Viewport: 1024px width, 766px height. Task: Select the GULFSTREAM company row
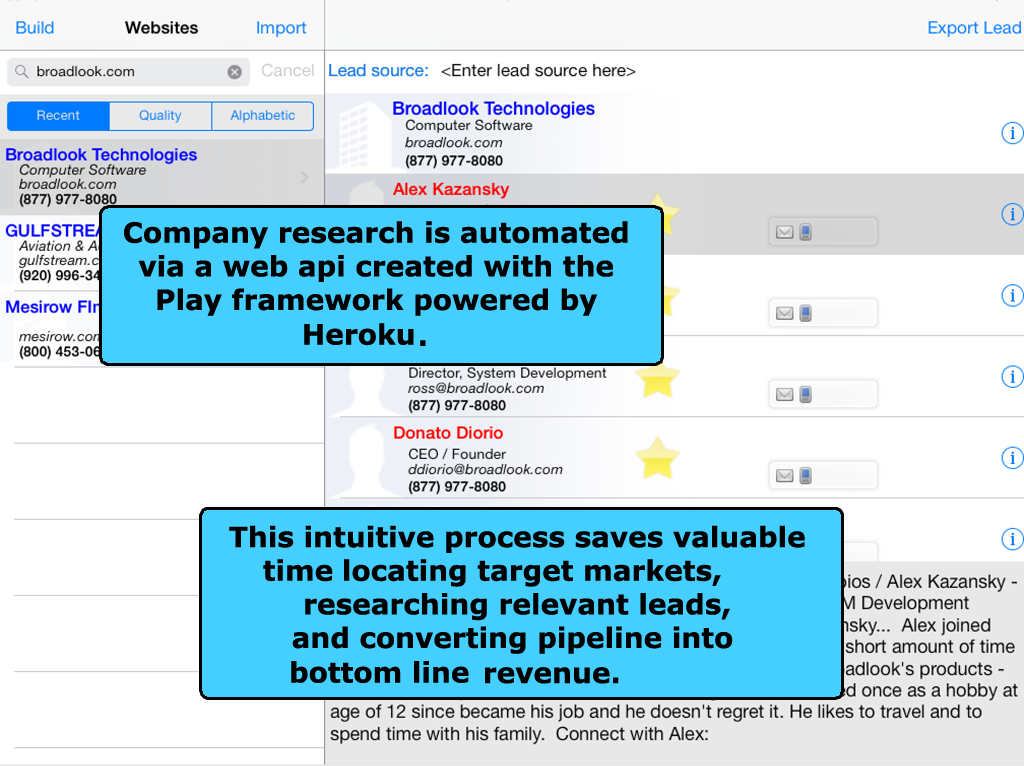point(51,253)
